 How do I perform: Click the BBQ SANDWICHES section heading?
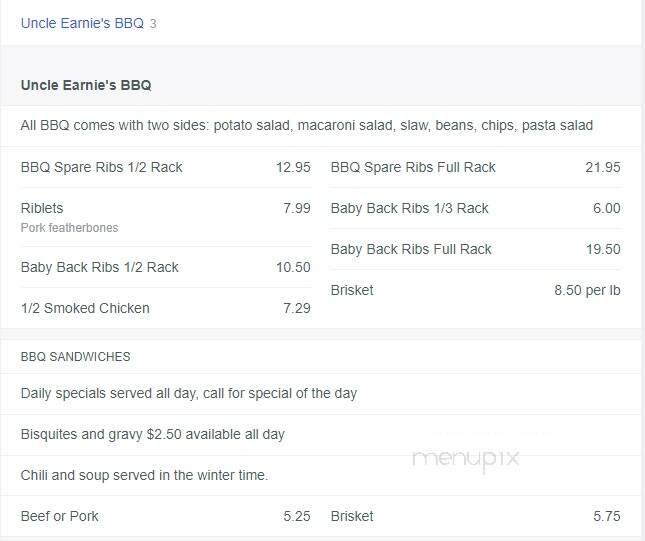pos(75,357)
